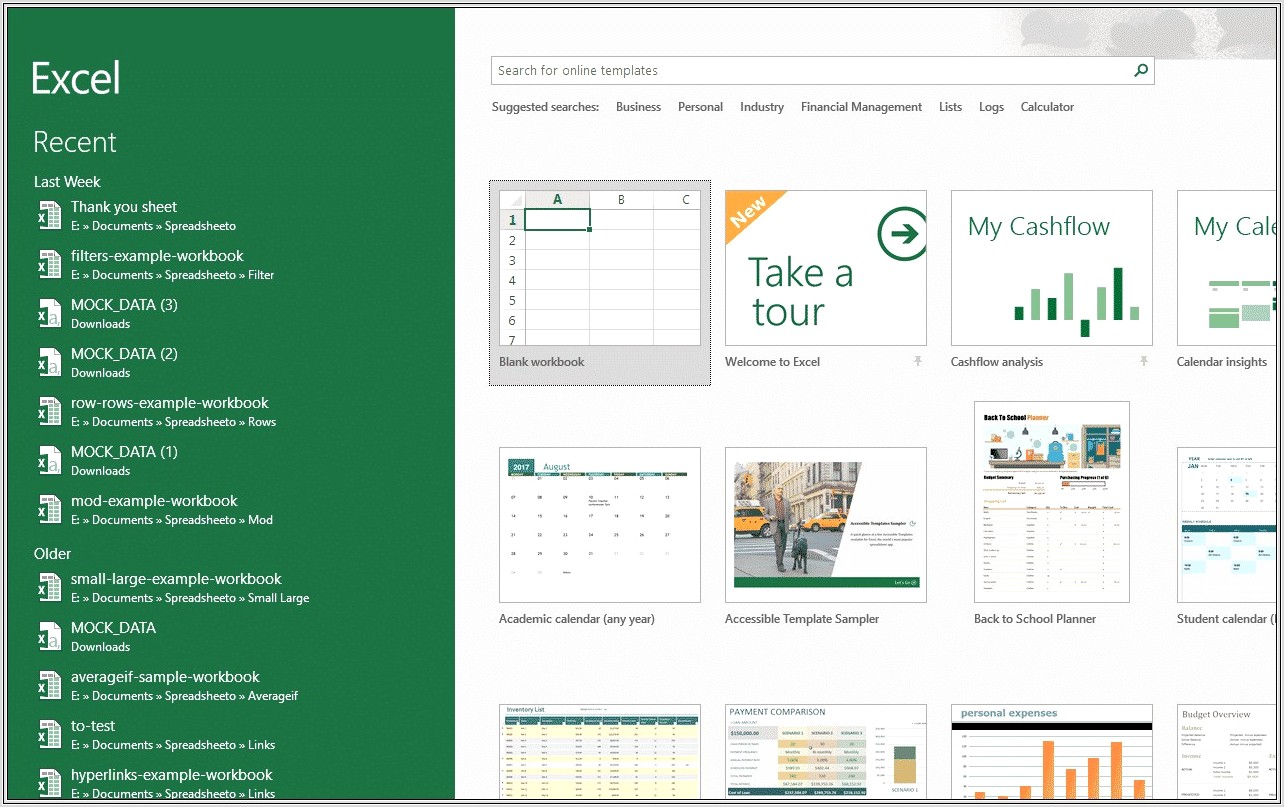Image resolution: width=1284 pixels, height=807 pixels.
Task: Click the file icon beside hyperlinks-example-workbook
Action: [49, 783]
